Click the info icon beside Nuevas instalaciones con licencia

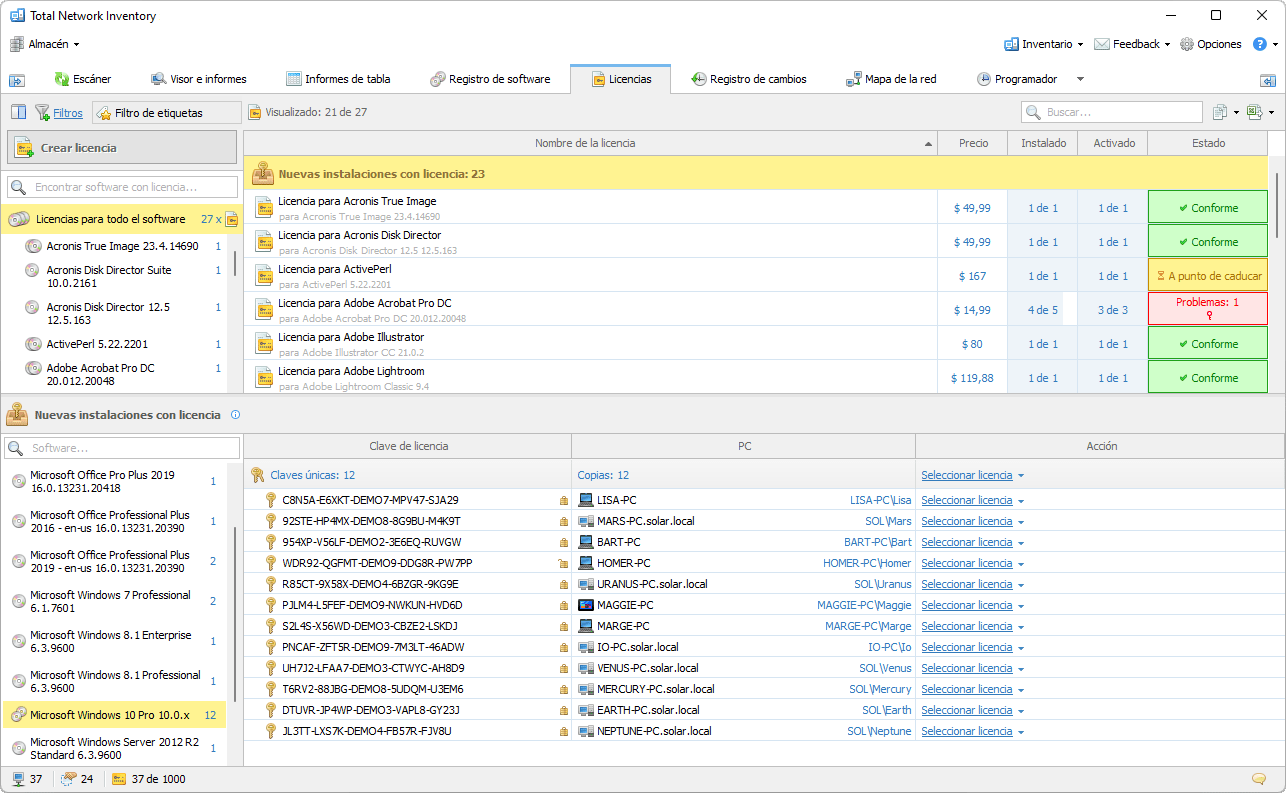235,415
